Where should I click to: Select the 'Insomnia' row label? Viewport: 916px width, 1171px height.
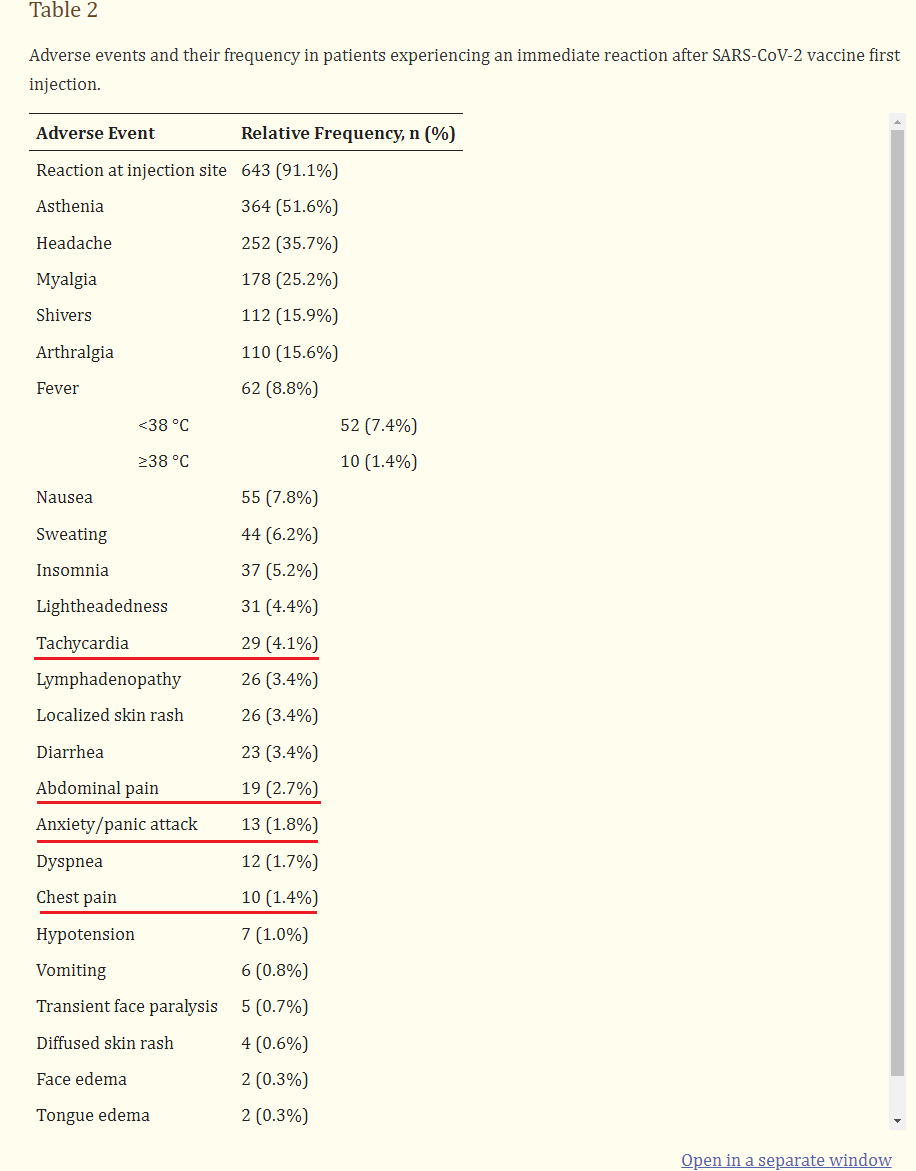(x=72, y=571)
